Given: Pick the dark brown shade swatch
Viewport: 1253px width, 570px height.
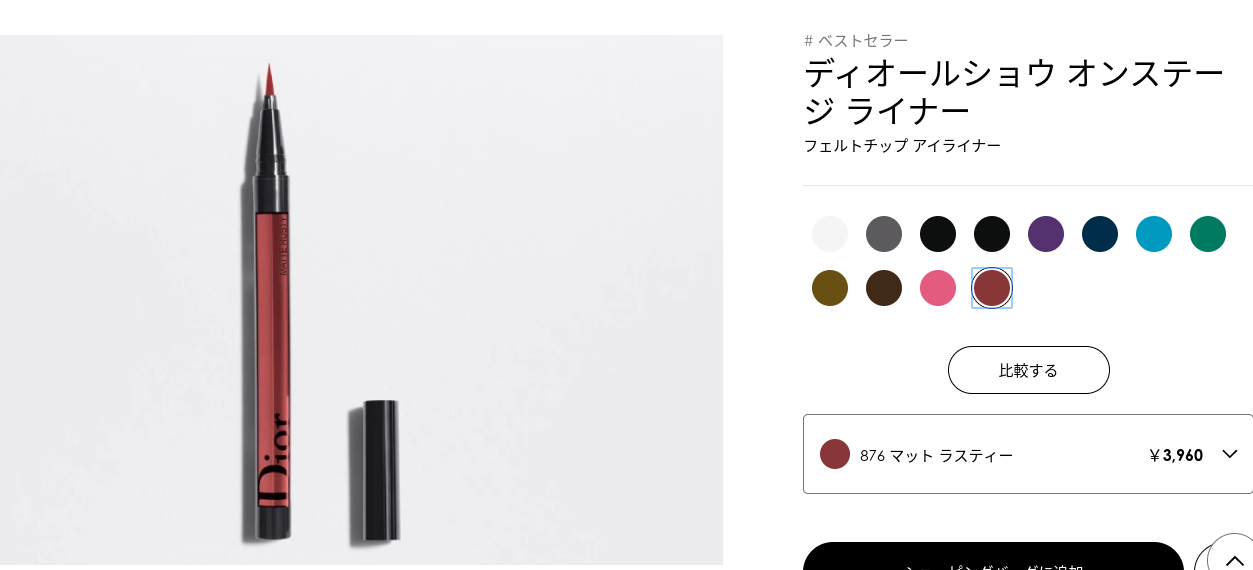Looking at the screenshot, I should (x=884, y=288).
